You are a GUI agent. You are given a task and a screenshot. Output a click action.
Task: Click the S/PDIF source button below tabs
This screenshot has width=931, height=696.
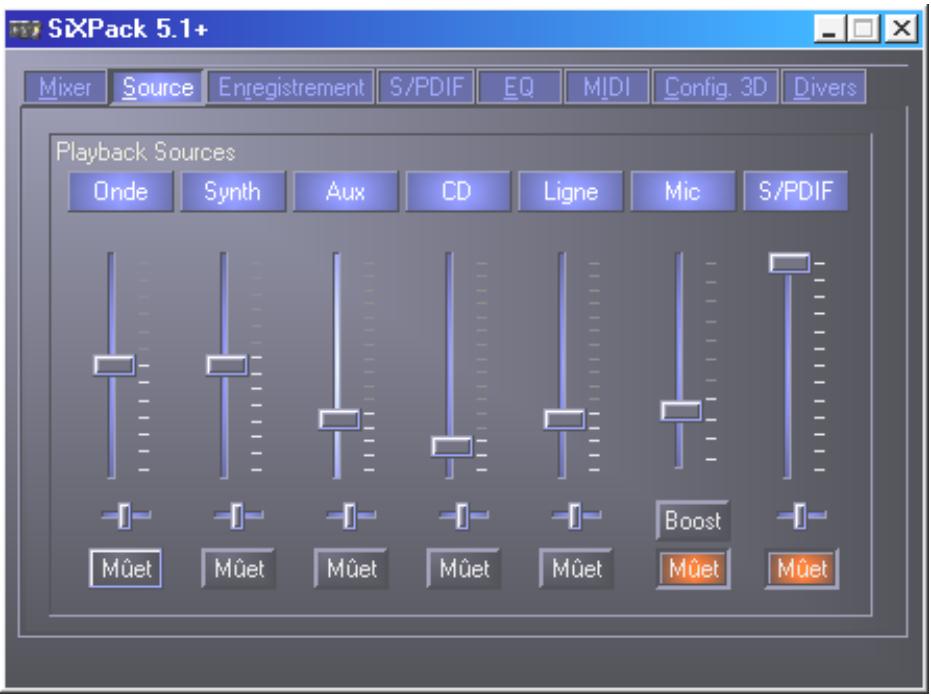click(x=795, y=192)
